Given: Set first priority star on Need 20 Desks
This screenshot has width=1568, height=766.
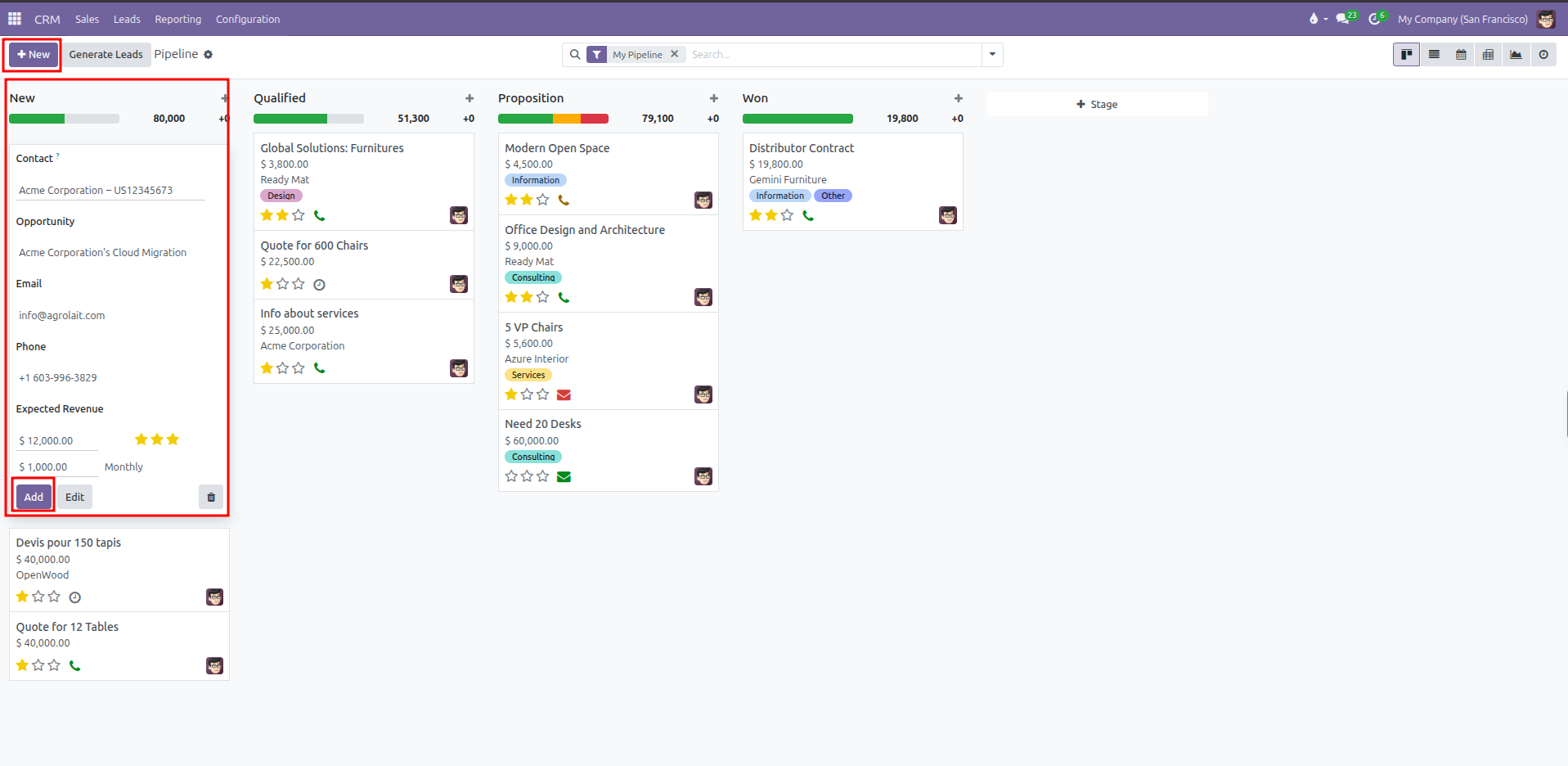Looking at the screenshot, I should [511, 476].
